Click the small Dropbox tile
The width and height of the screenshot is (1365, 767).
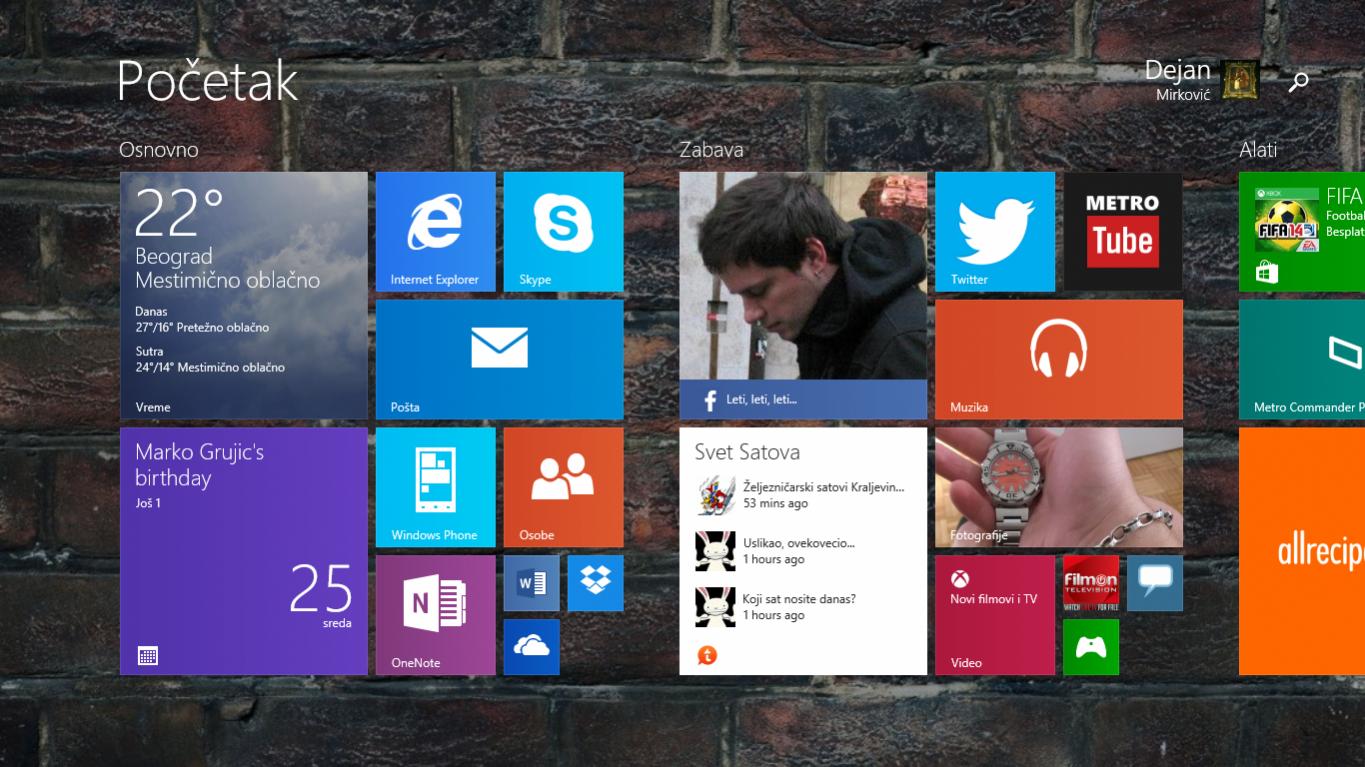(x=595, y=583)
